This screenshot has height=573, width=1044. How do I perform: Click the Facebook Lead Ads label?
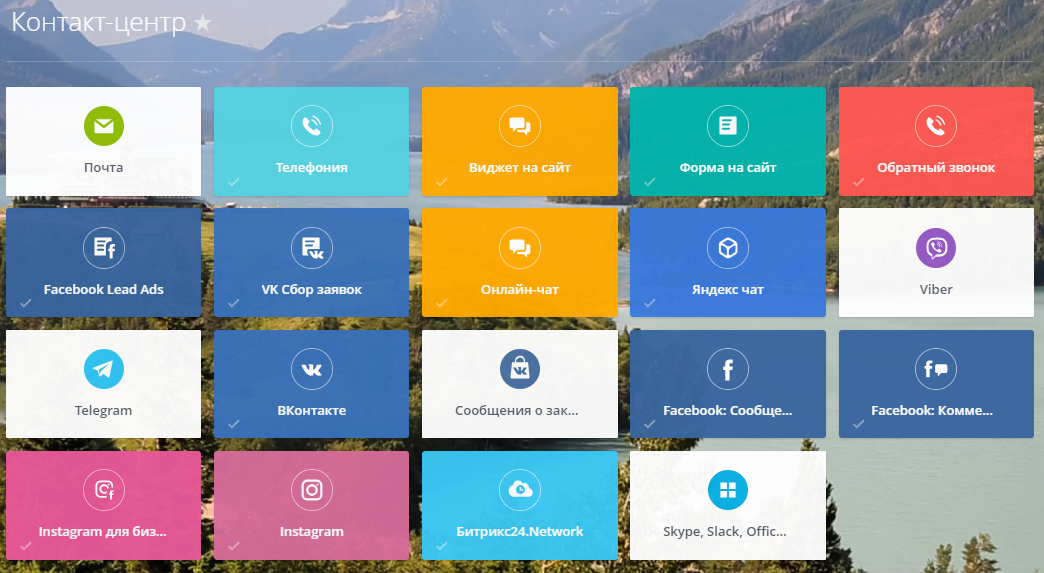[x=104, y=289]
